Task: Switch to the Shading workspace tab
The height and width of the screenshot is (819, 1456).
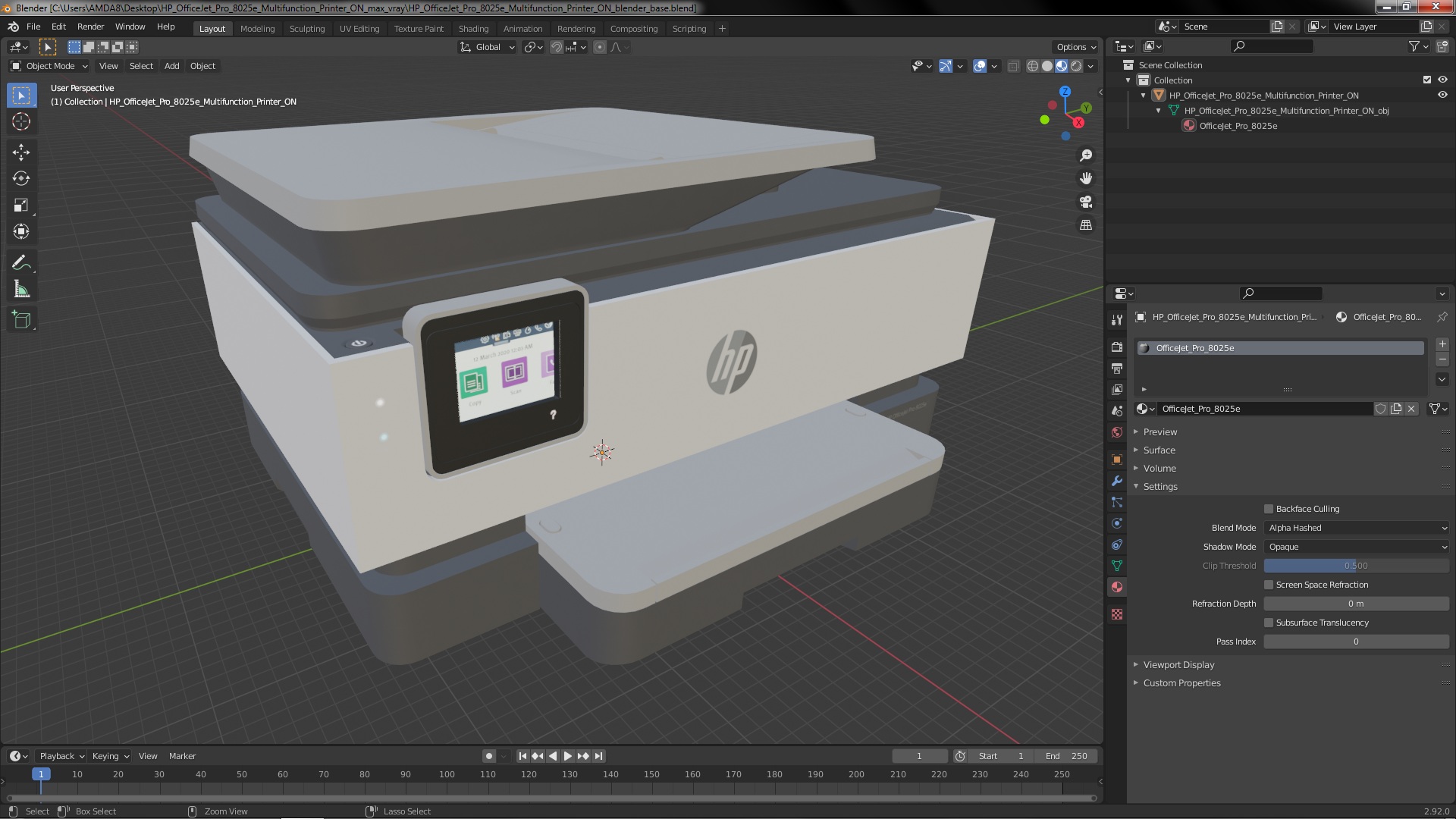Action: [x=473, y=29]
